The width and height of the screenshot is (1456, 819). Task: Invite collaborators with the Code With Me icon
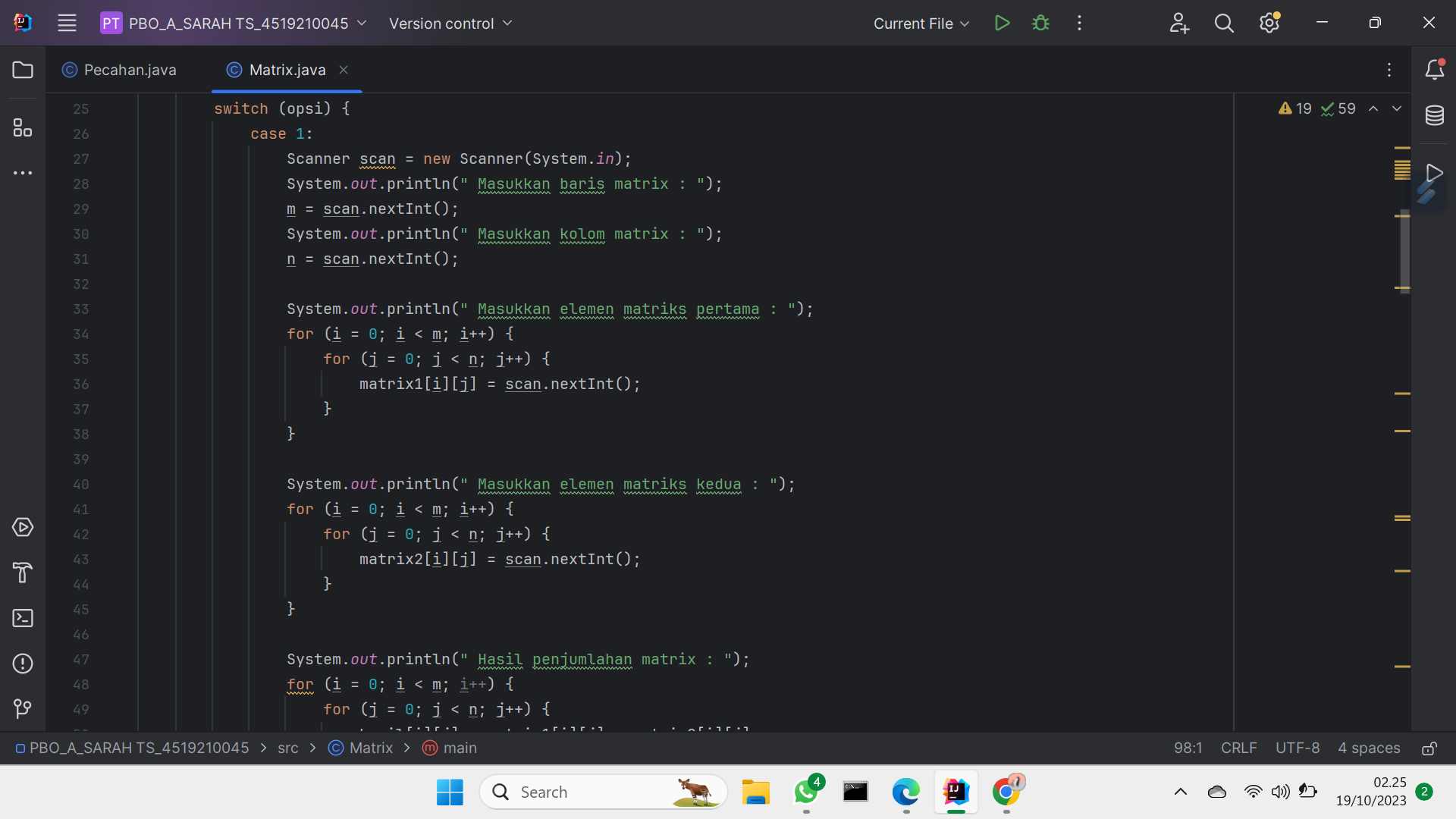(x=1179, y=23)
